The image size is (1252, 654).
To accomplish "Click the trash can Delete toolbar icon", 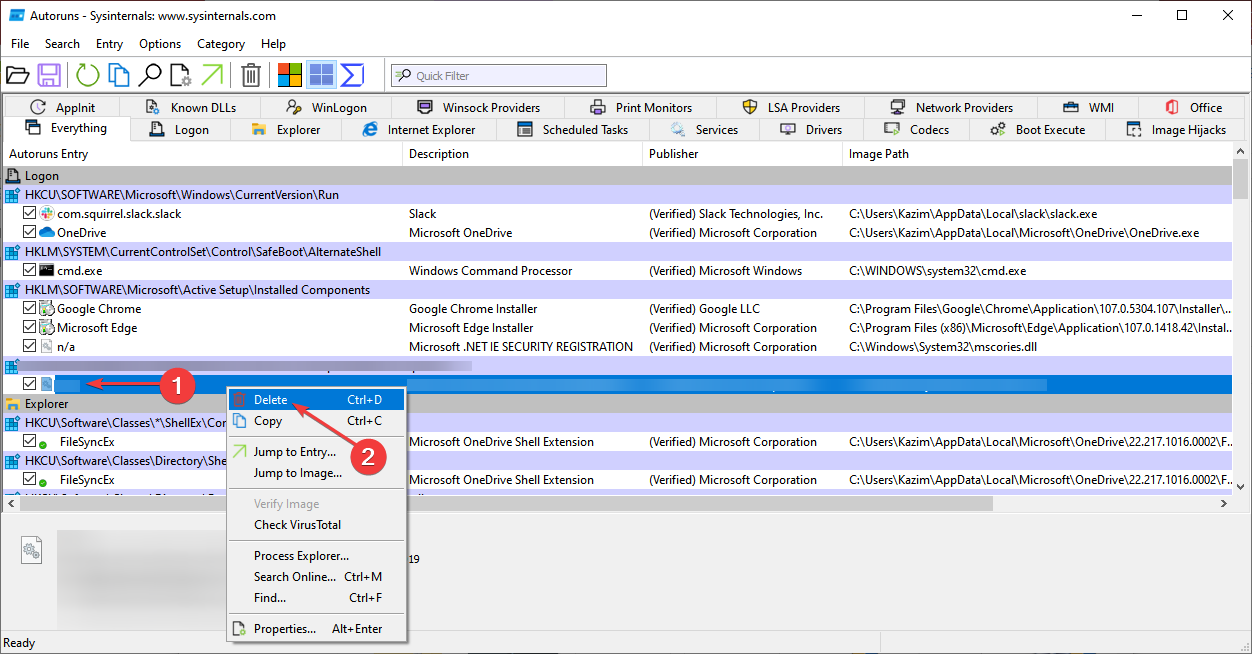I will (251, 75).
